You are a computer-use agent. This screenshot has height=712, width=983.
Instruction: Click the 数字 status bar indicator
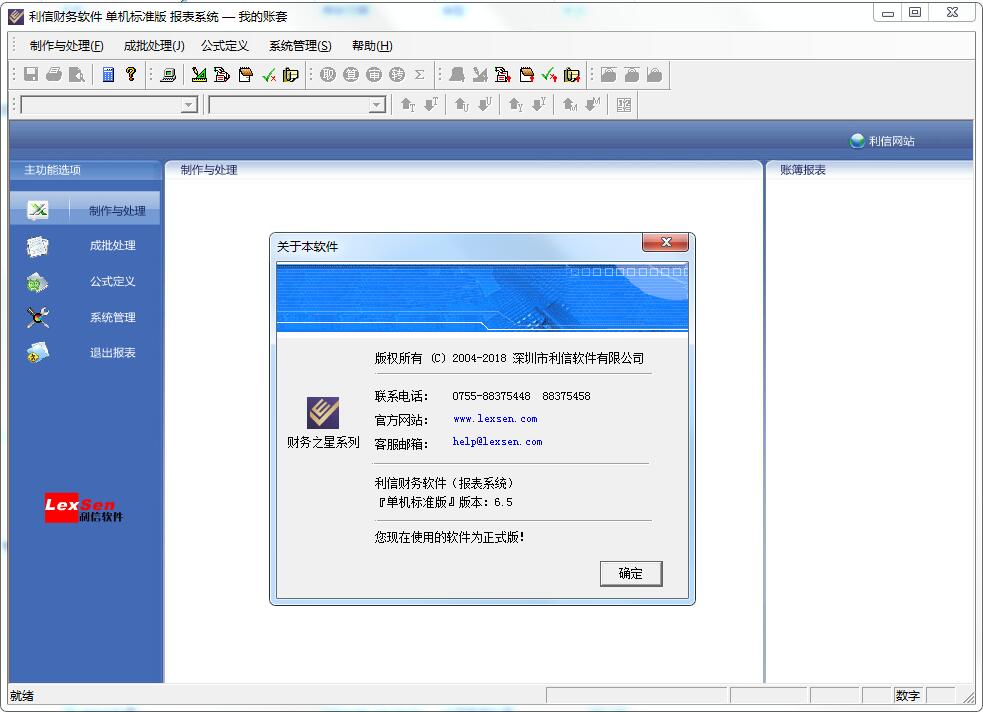(908, 696)
